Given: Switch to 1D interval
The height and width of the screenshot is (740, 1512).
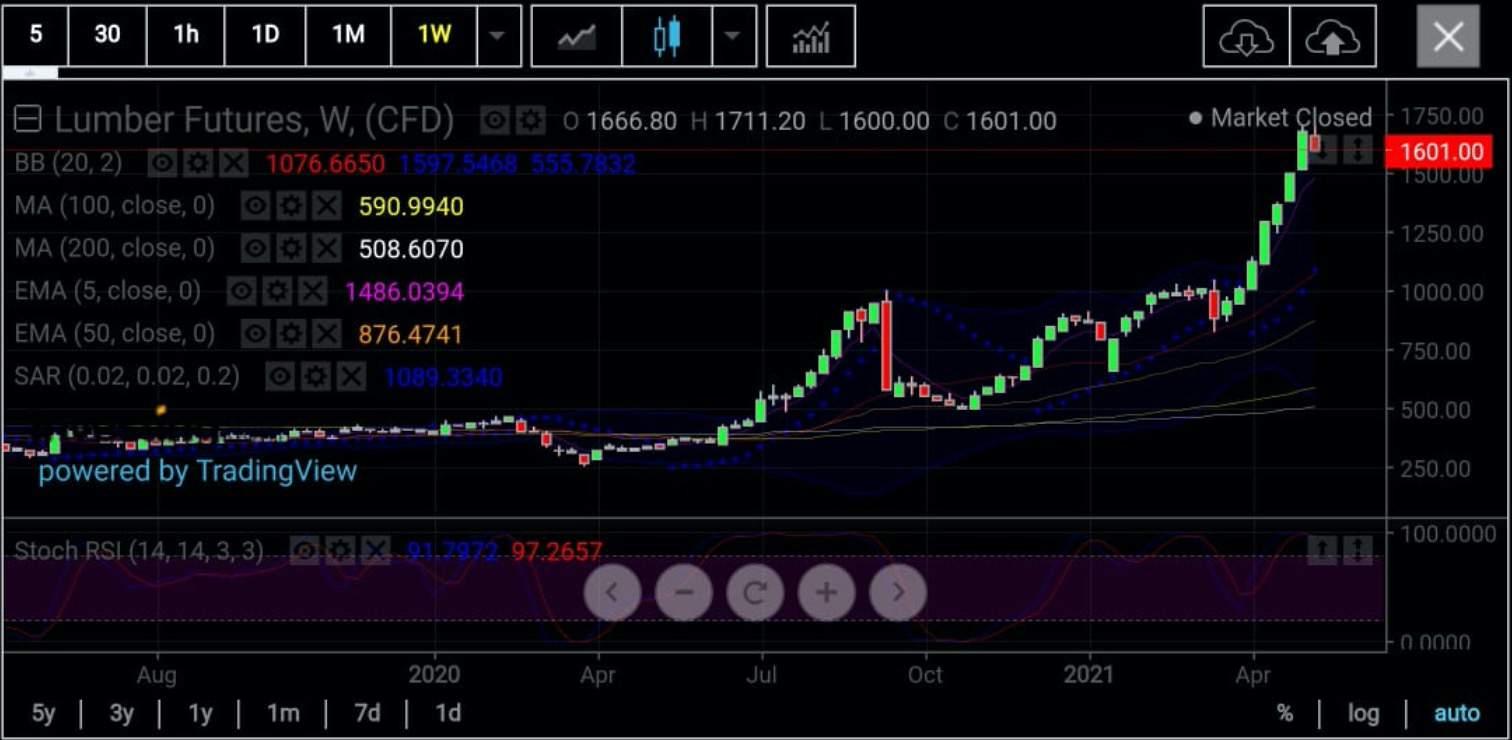Looking at the screenshot, I should pyautogui.click(x=265, y=36).
